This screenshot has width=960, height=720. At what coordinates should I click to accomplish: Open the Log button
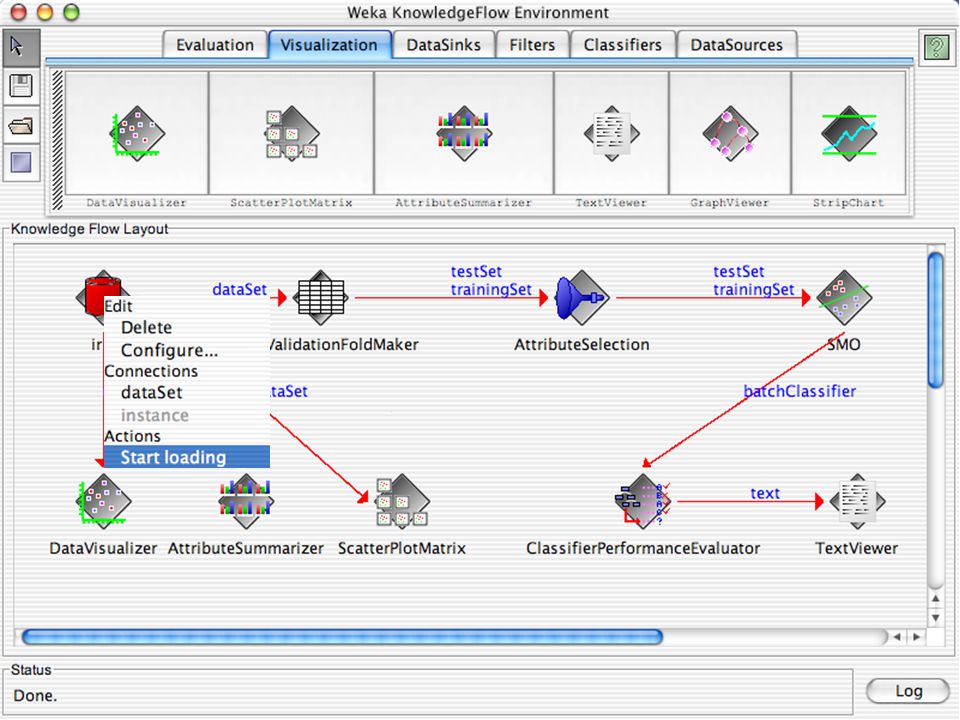click(x=909, y=691)
